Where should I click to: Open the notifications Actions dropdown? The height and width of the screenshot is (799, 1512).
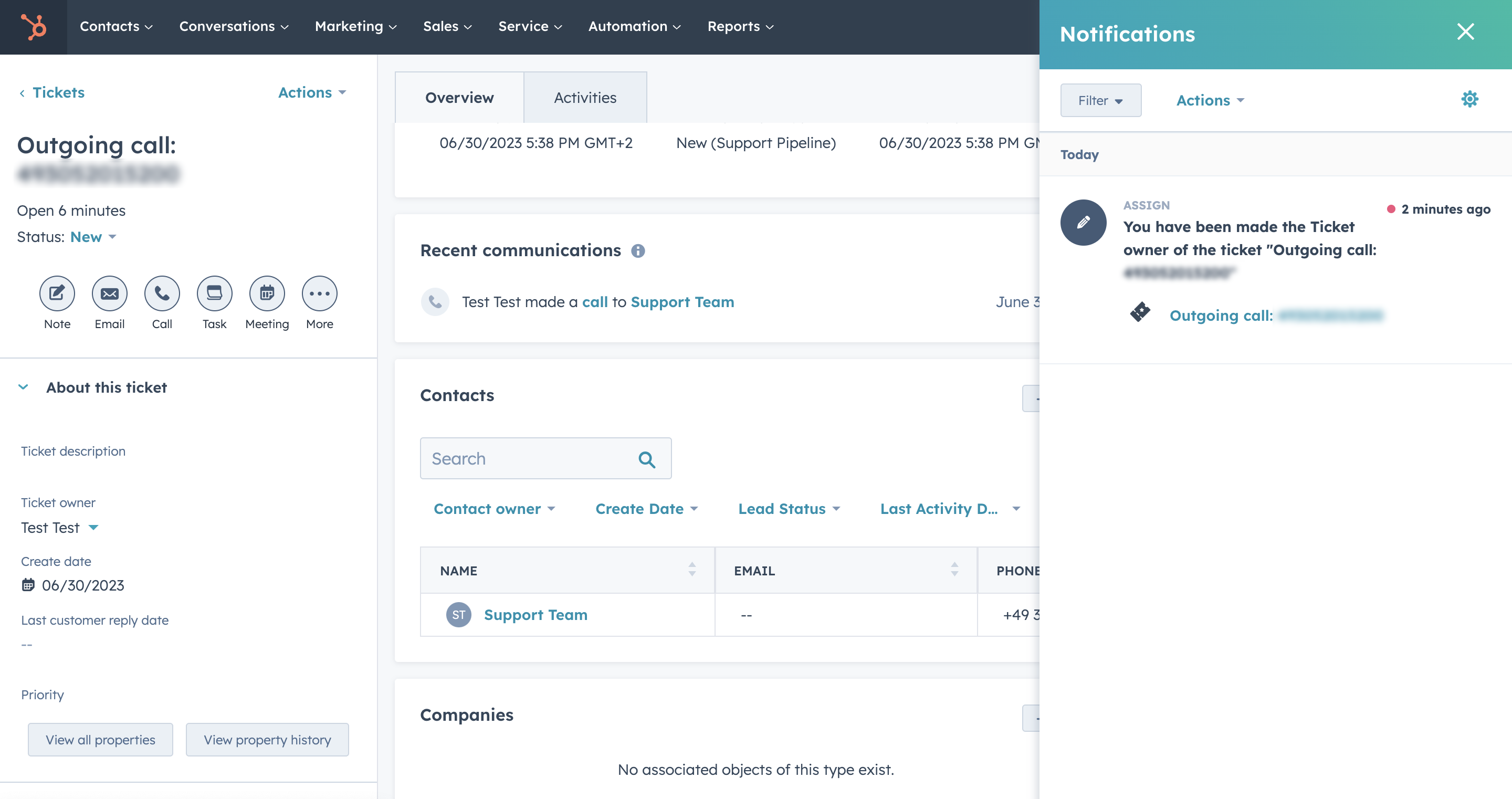coord(1210,100)
